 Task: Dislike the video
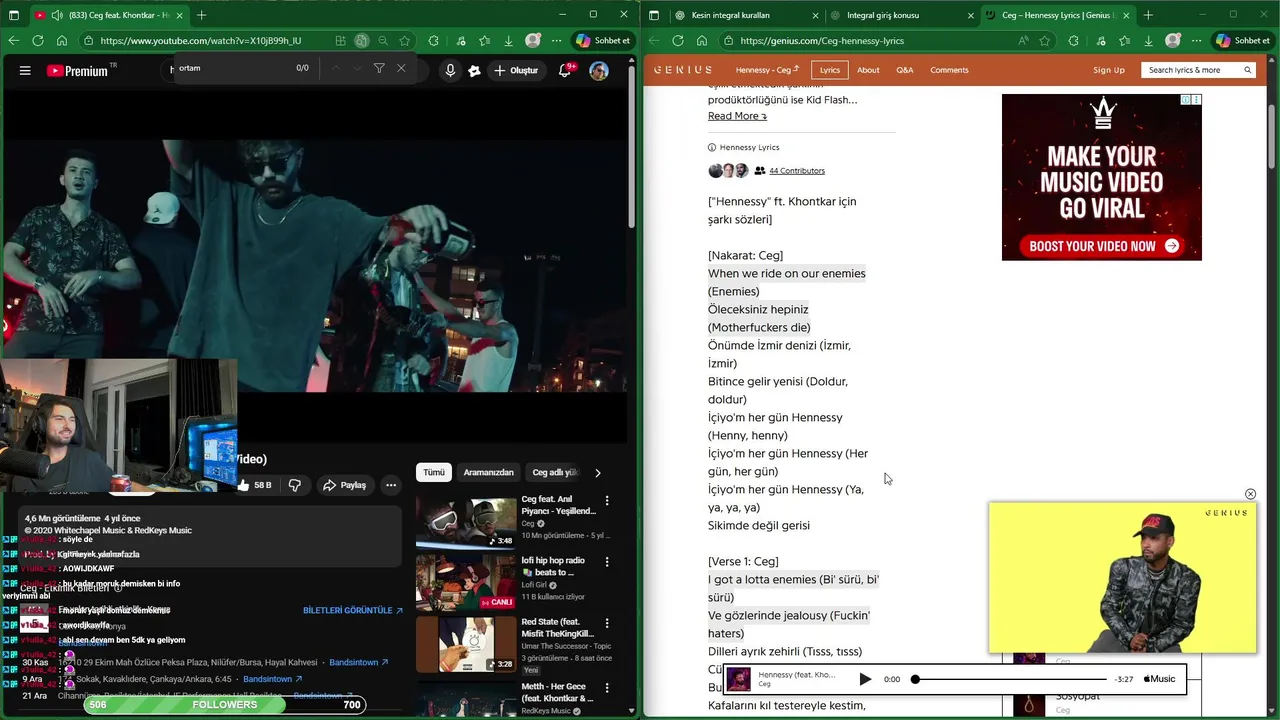[x=295, y=485]
